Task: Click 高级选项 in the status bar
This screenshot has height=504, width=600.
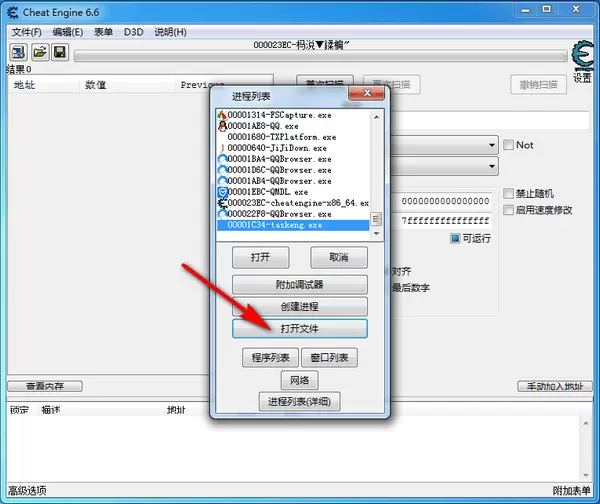Action: (x=27, y=491)
